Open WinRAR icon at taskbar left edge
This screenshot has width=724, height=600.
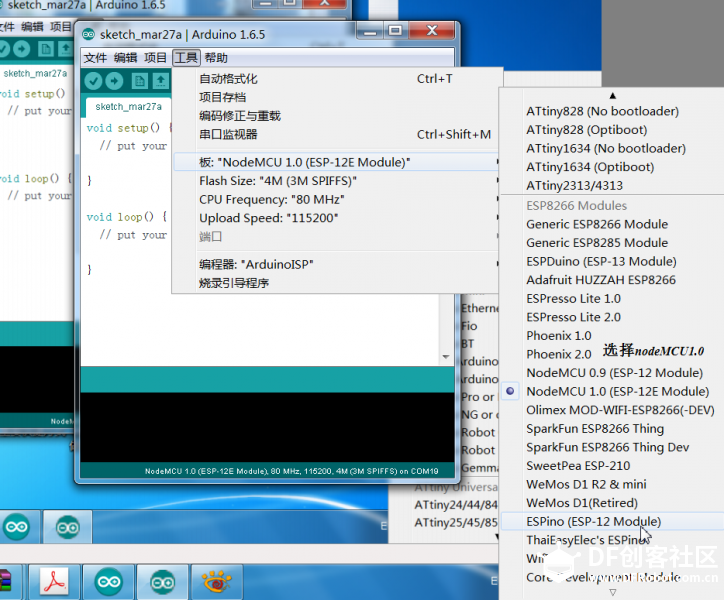pyautogui.click(x=6, y=581)
